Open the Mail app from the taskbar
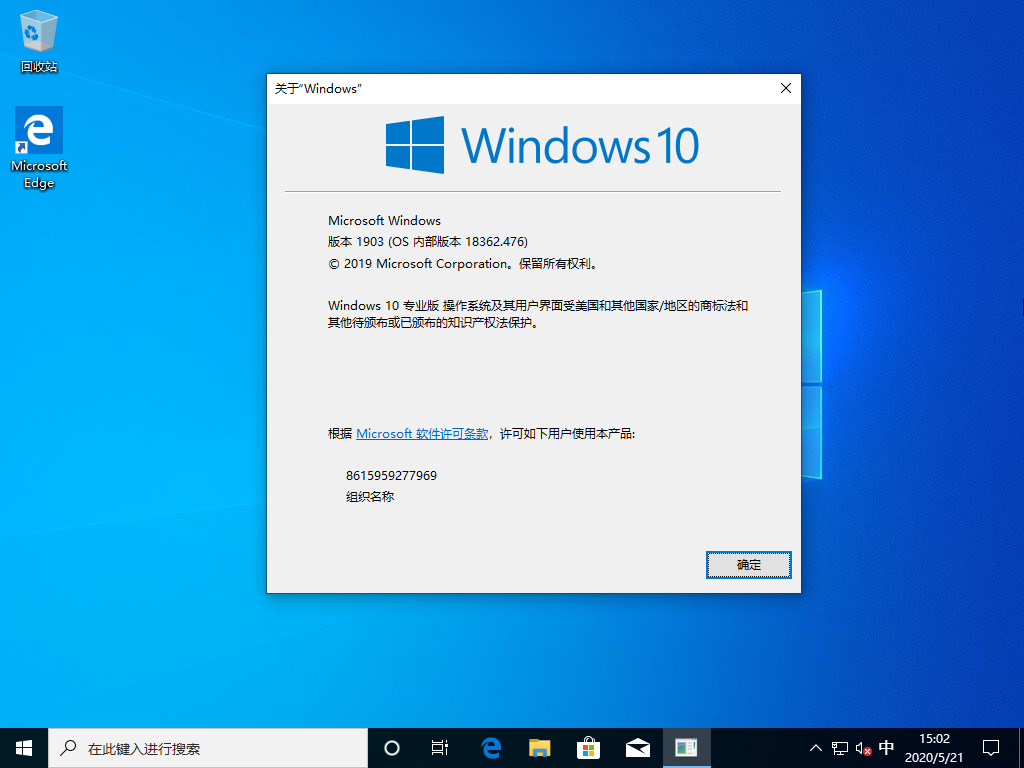This screenshot has height=768, width=1024. (637, 747)
